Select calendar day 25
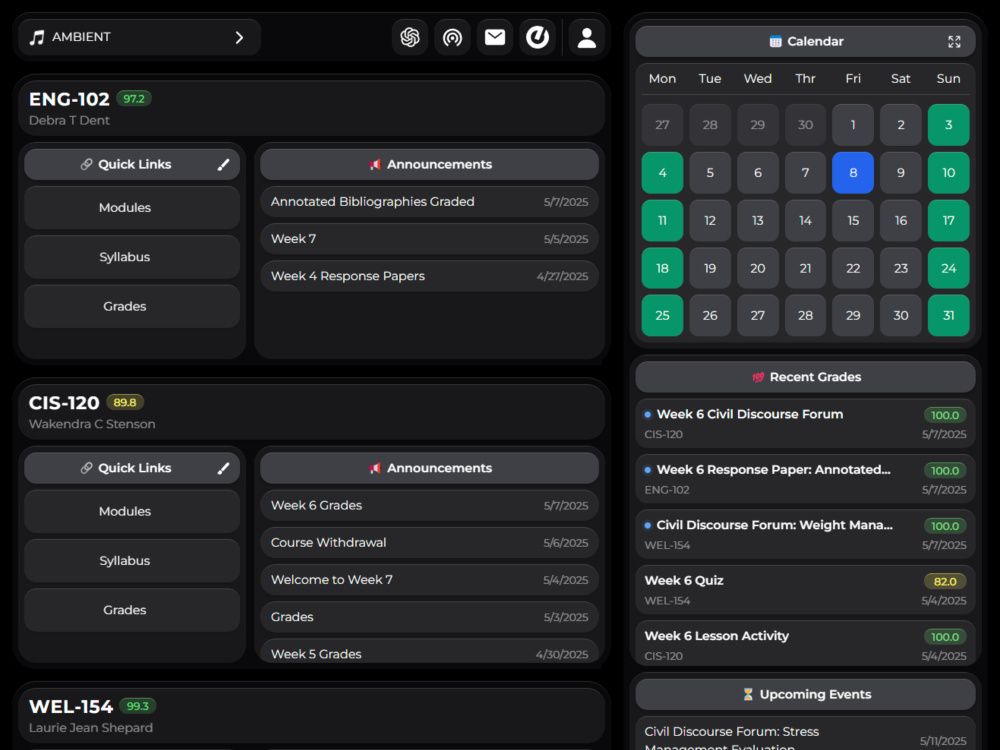This screenshot has height=750, width=1000. tap(662, 315)
